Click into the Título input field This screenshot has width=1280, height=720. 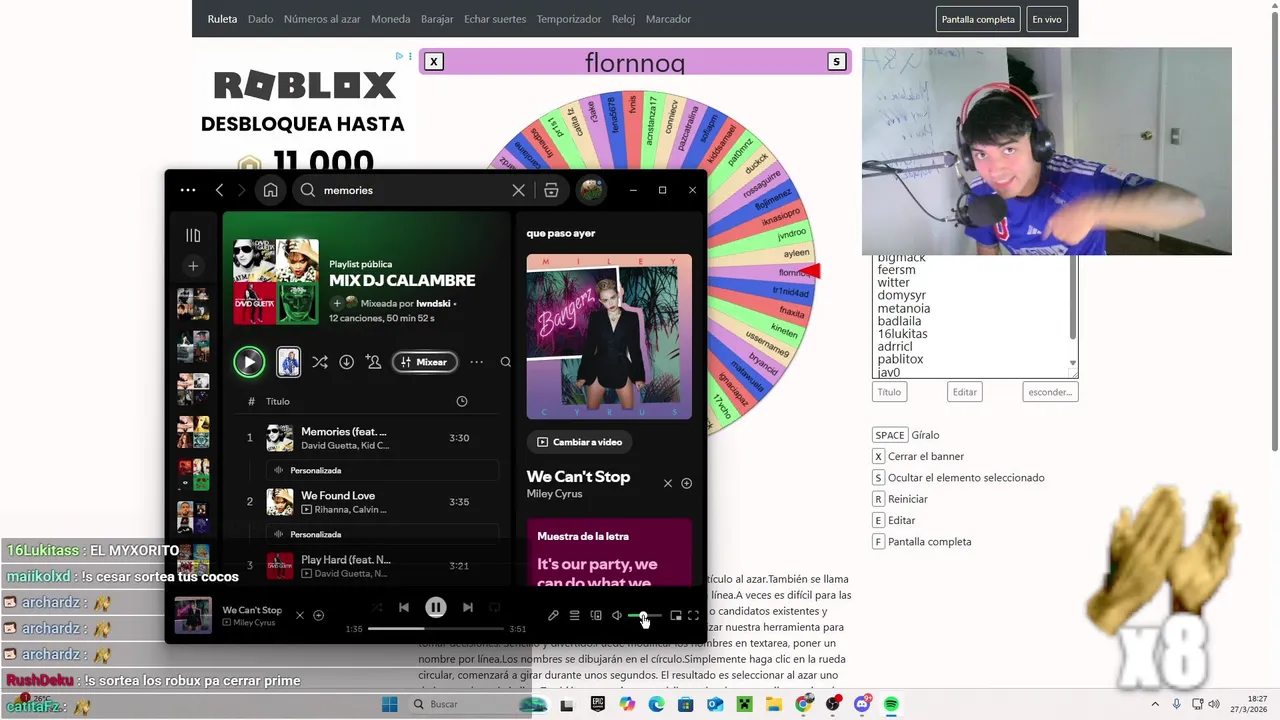[889, 392]
